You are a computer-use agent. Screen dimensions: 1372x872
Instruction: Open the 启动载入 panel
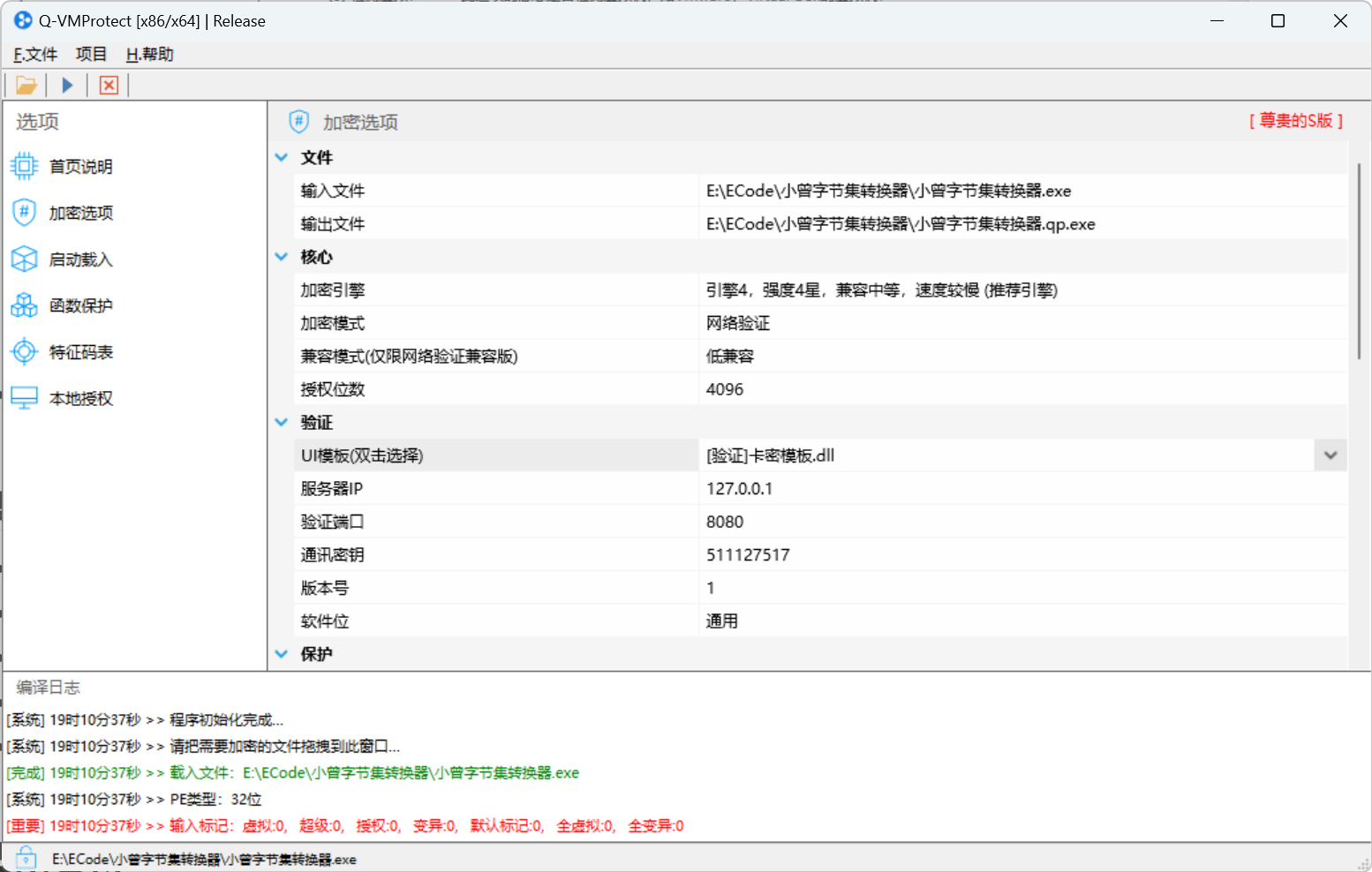[79, 259]
